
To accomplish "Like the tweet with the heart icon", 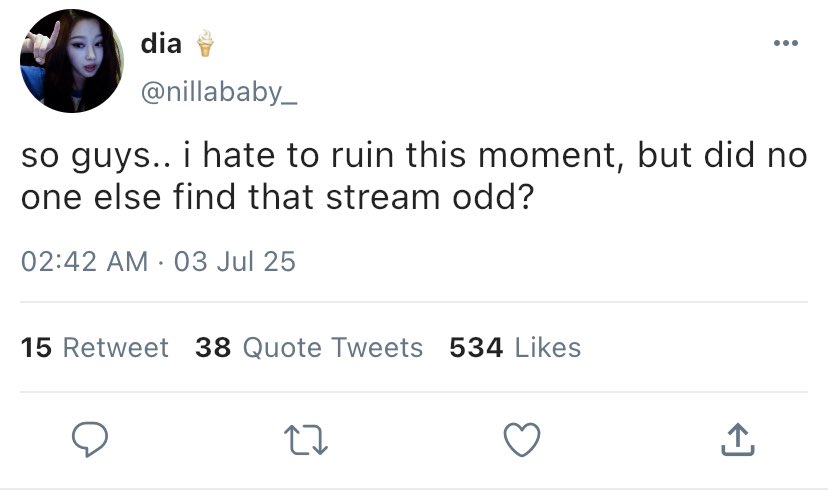I will (522, 437).
